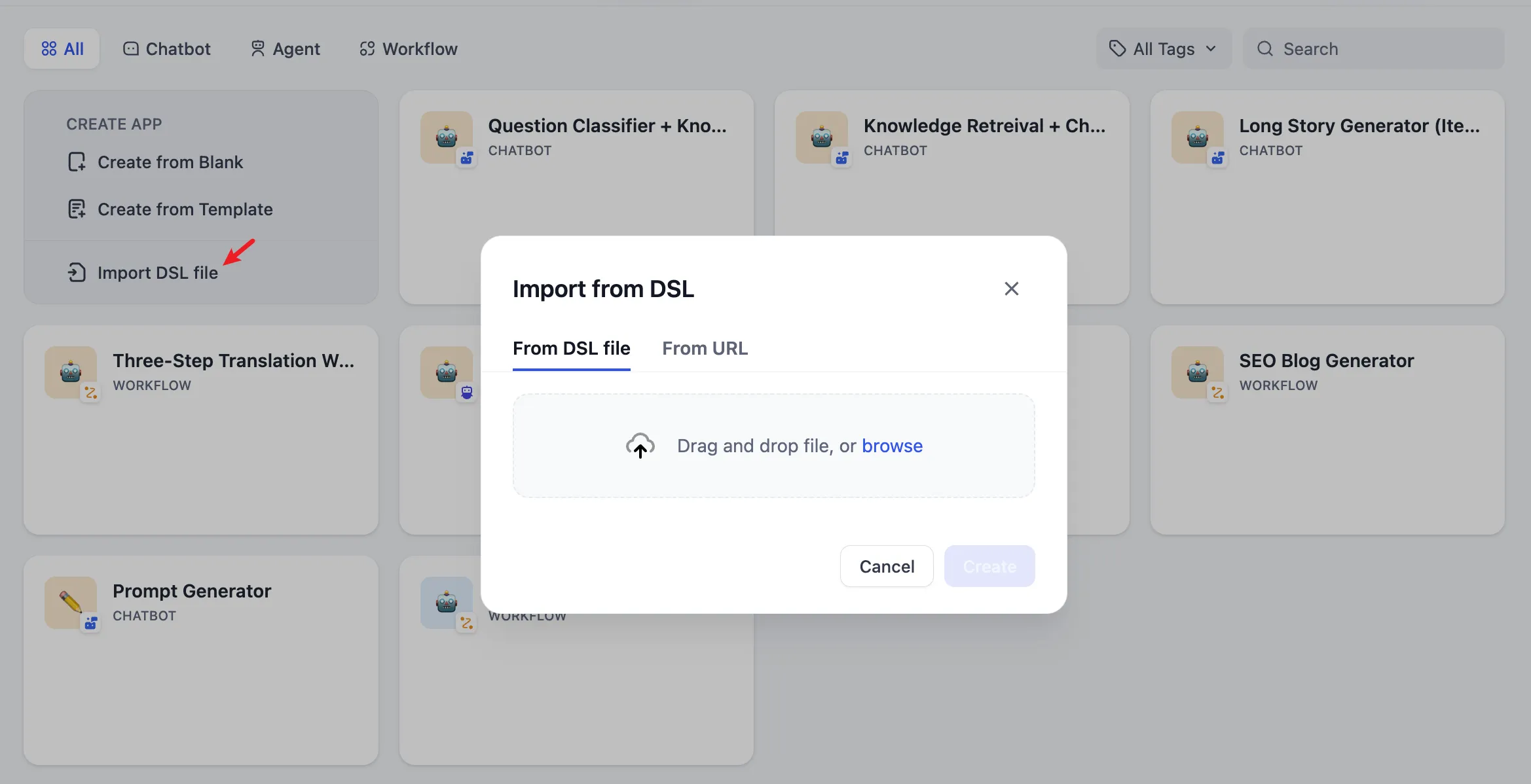The width and height of the screenshot is (1531, 784).
Task: Switch to the From URL tab
Action: point(705,348)
